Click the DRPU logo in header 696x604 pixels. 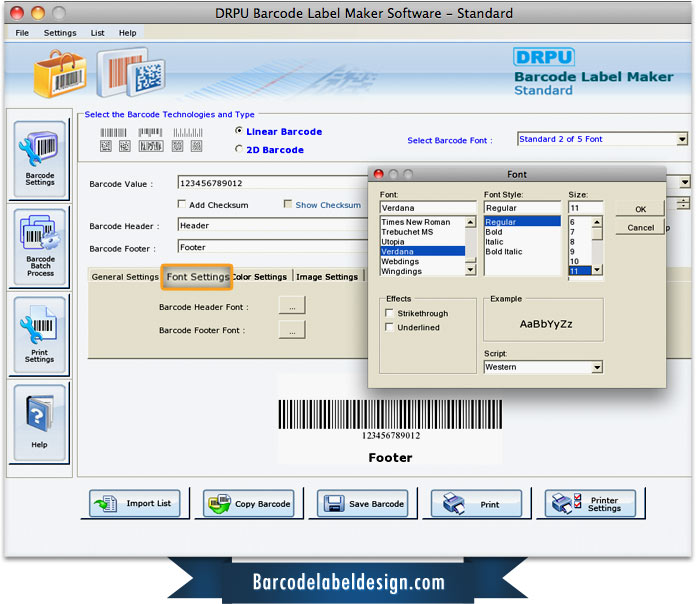pyautogui.click(x=544, y=57)
